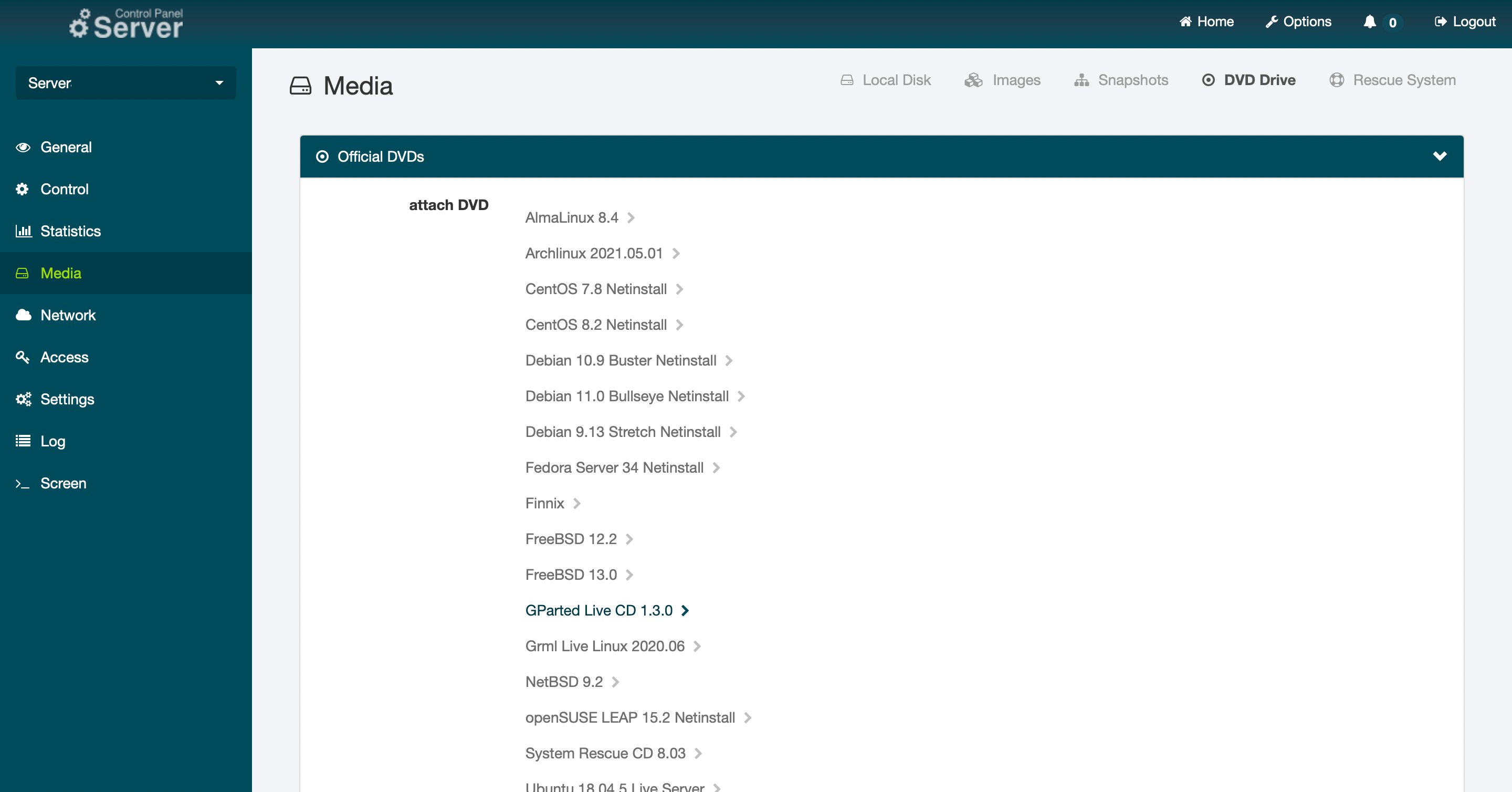Image resolution: width=1512 pixels, height=792 pixels.
Task: Log out using the Logout link
Action: coord(1465,22)
